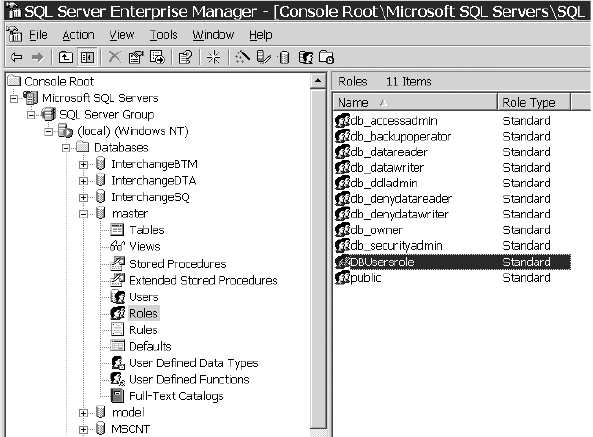Open the Help menu
The image size is (593, 437).
tap(261, 35)
